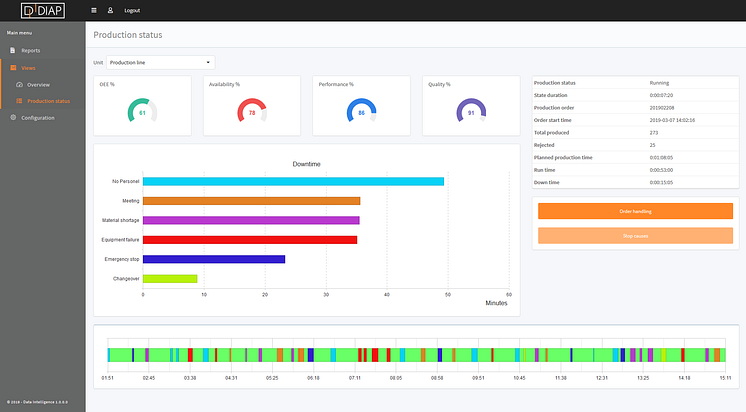Image resolution: width=746 pixels, height=412 pixels.
Task: Open Reports in the main menu
Action: pos(30,50)
